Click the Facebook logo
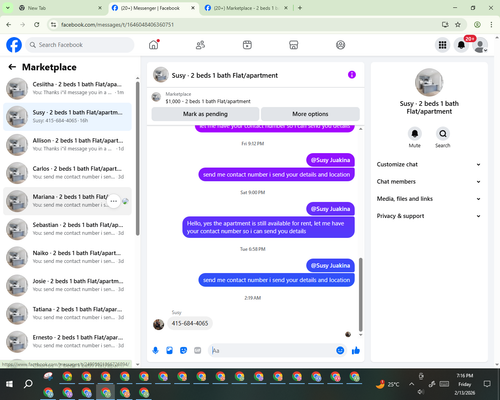This screenshot has height=400, width=500. (14, 45)
